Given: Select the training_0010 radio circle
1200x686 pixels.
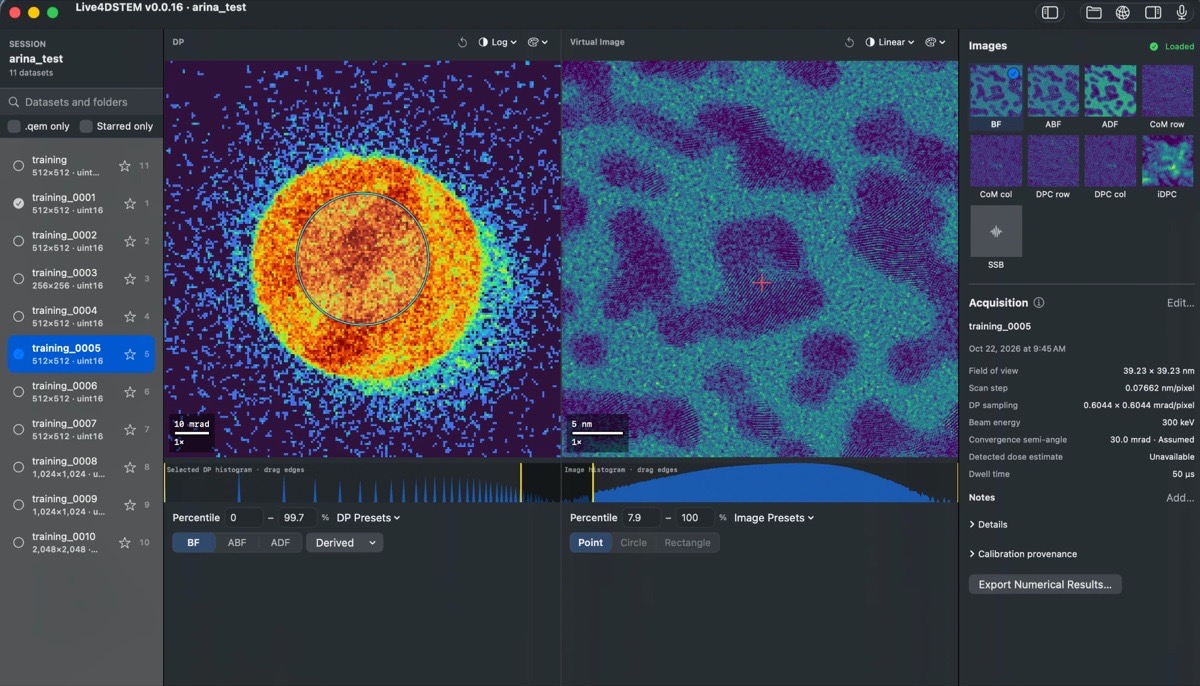Looking at the screenshot, I should 18,543.
